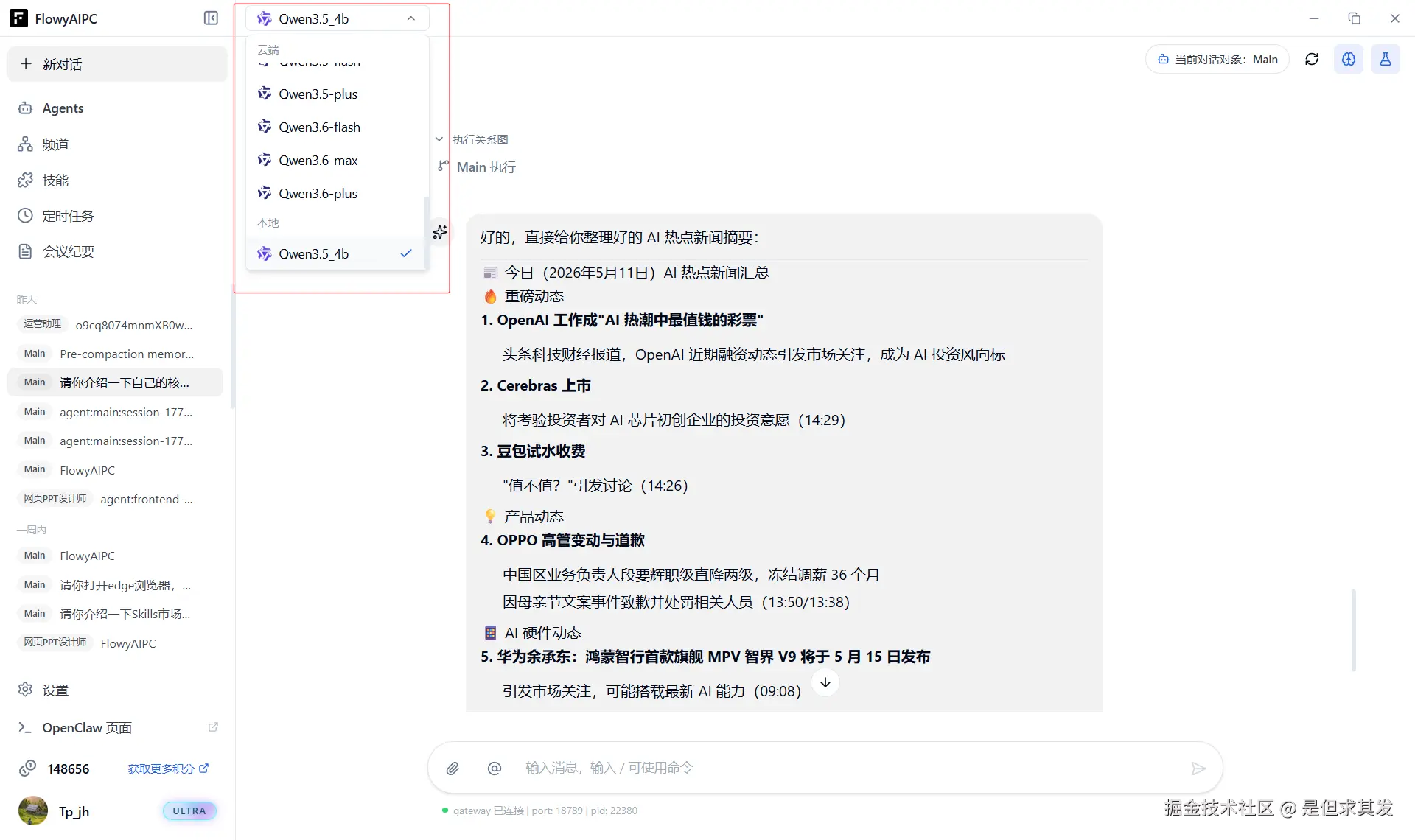Click the chat message area scrollbar

(1354, 630)
